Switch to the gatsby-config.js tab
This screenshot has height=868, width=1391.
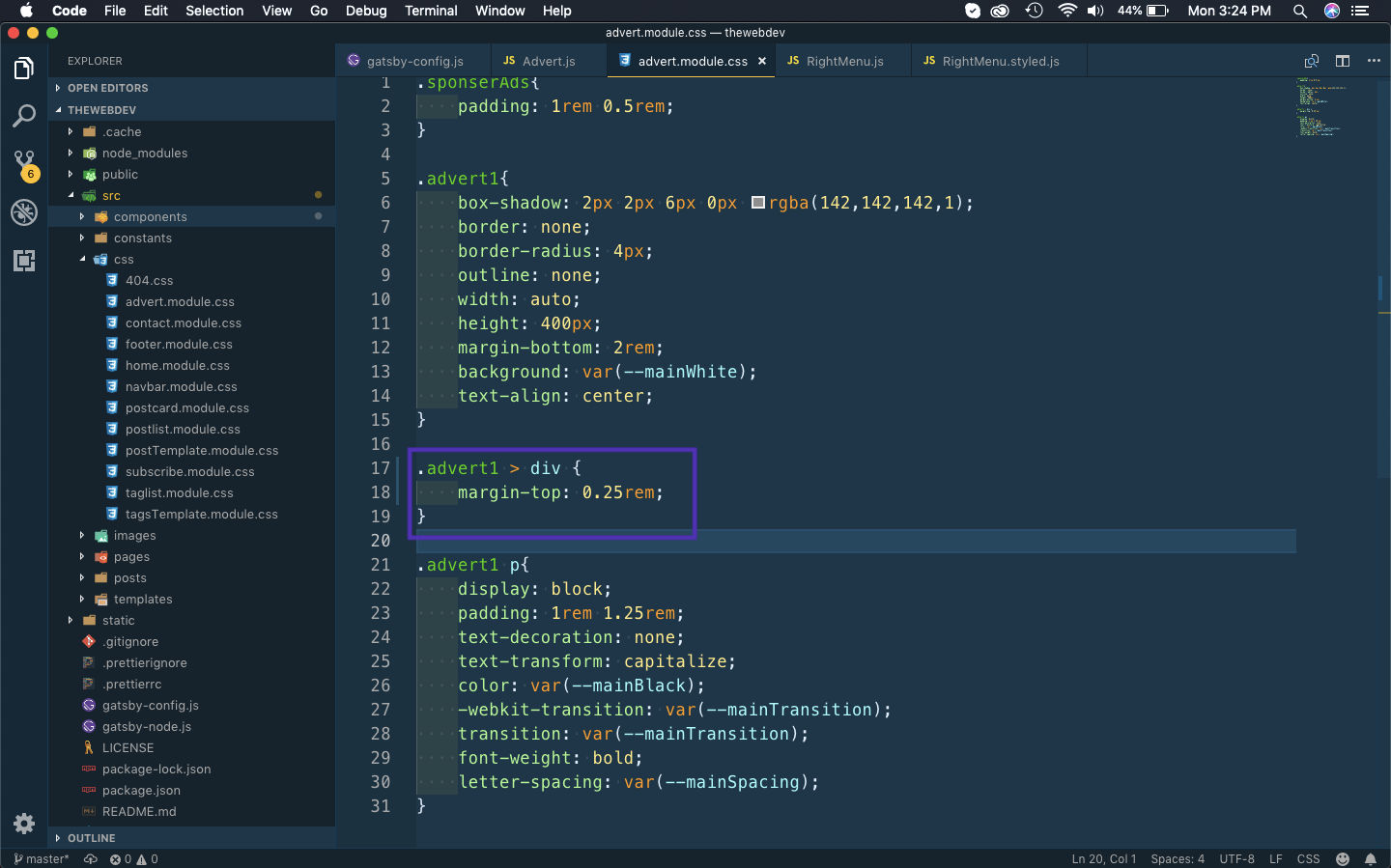point(413,61)
